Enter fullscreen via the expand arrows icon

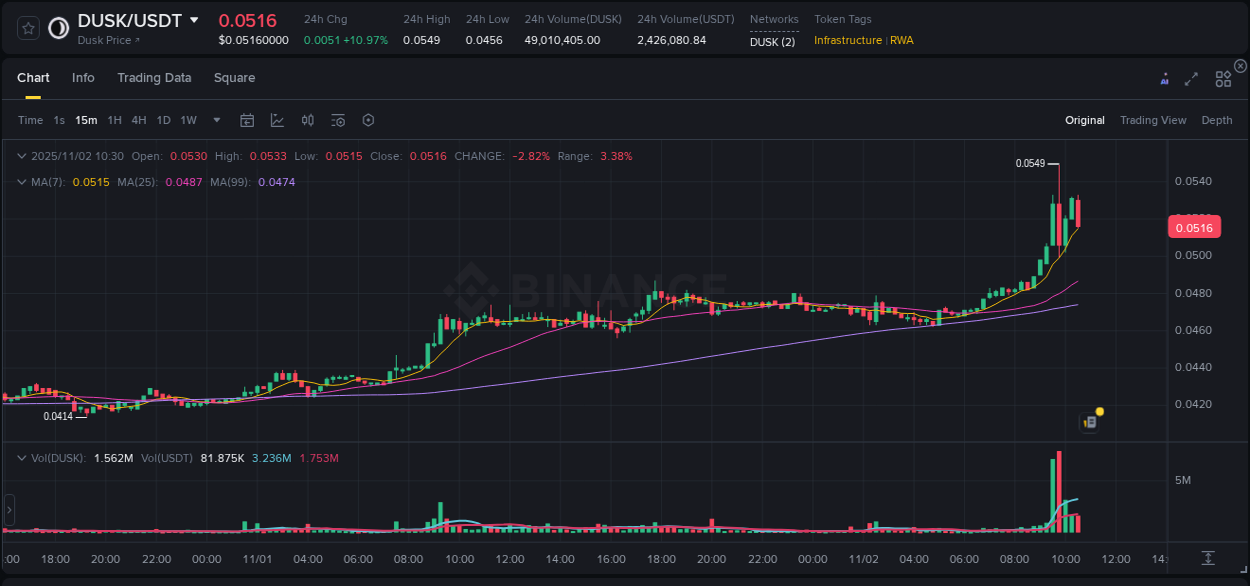coord(1192,77)
